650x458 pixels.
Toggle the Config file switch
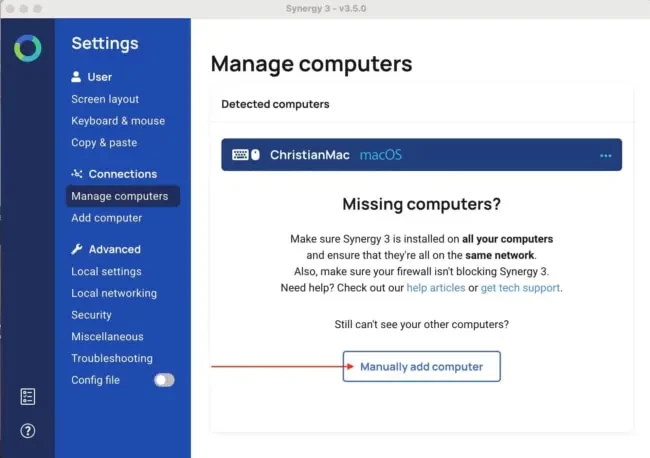coord(164,380)
